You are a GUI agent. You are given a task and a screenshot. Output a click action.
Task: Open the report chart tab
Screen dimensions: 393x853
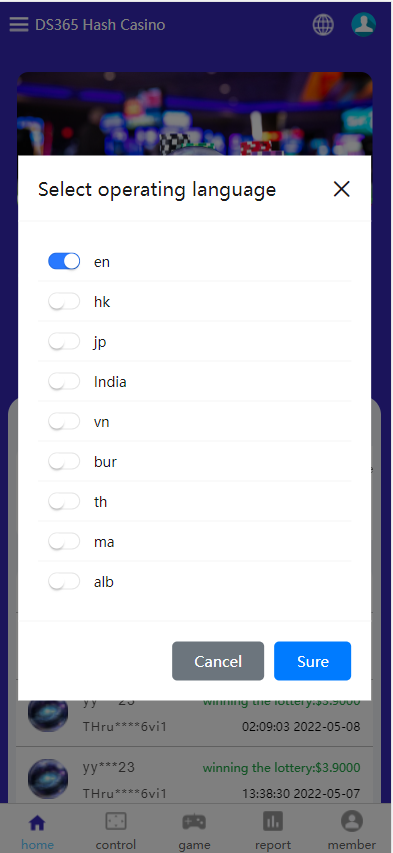tap(273, 821)
